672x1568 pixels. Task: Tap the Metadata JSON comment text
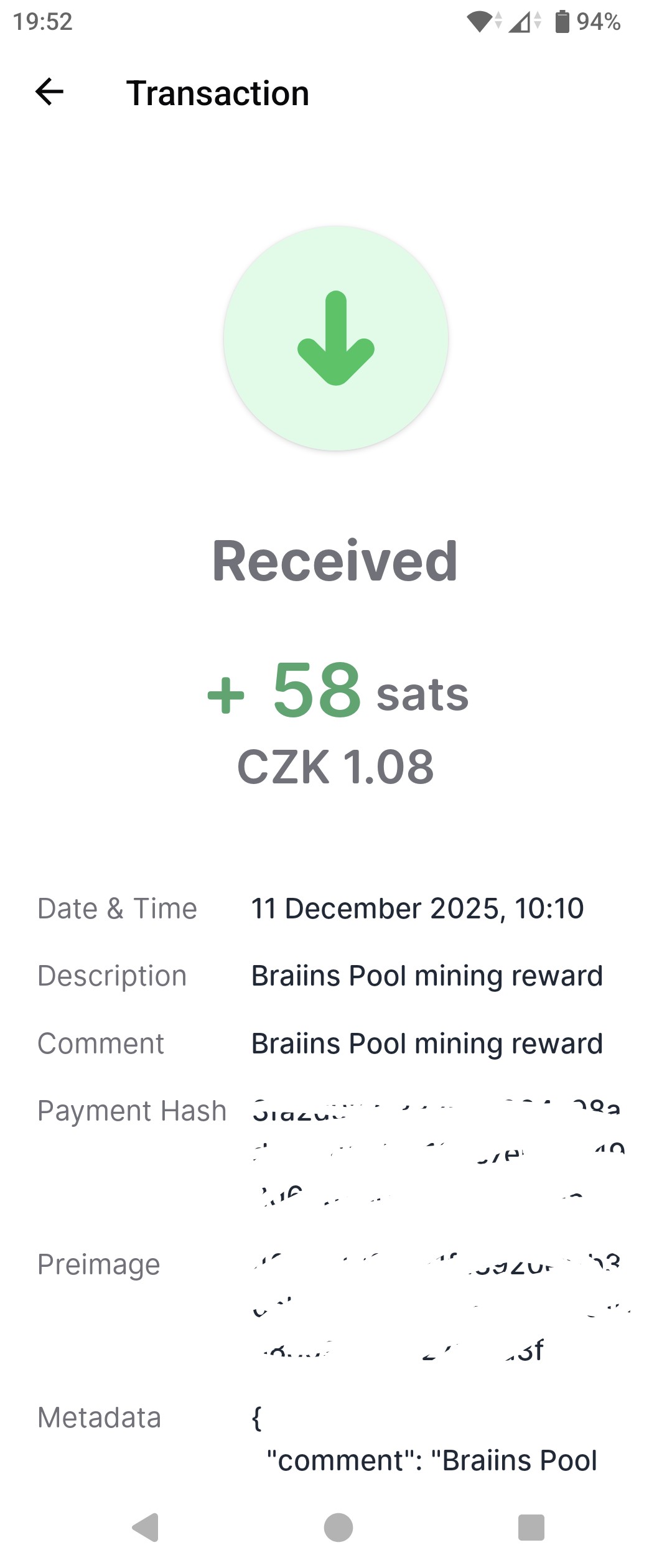(432, 1460)
